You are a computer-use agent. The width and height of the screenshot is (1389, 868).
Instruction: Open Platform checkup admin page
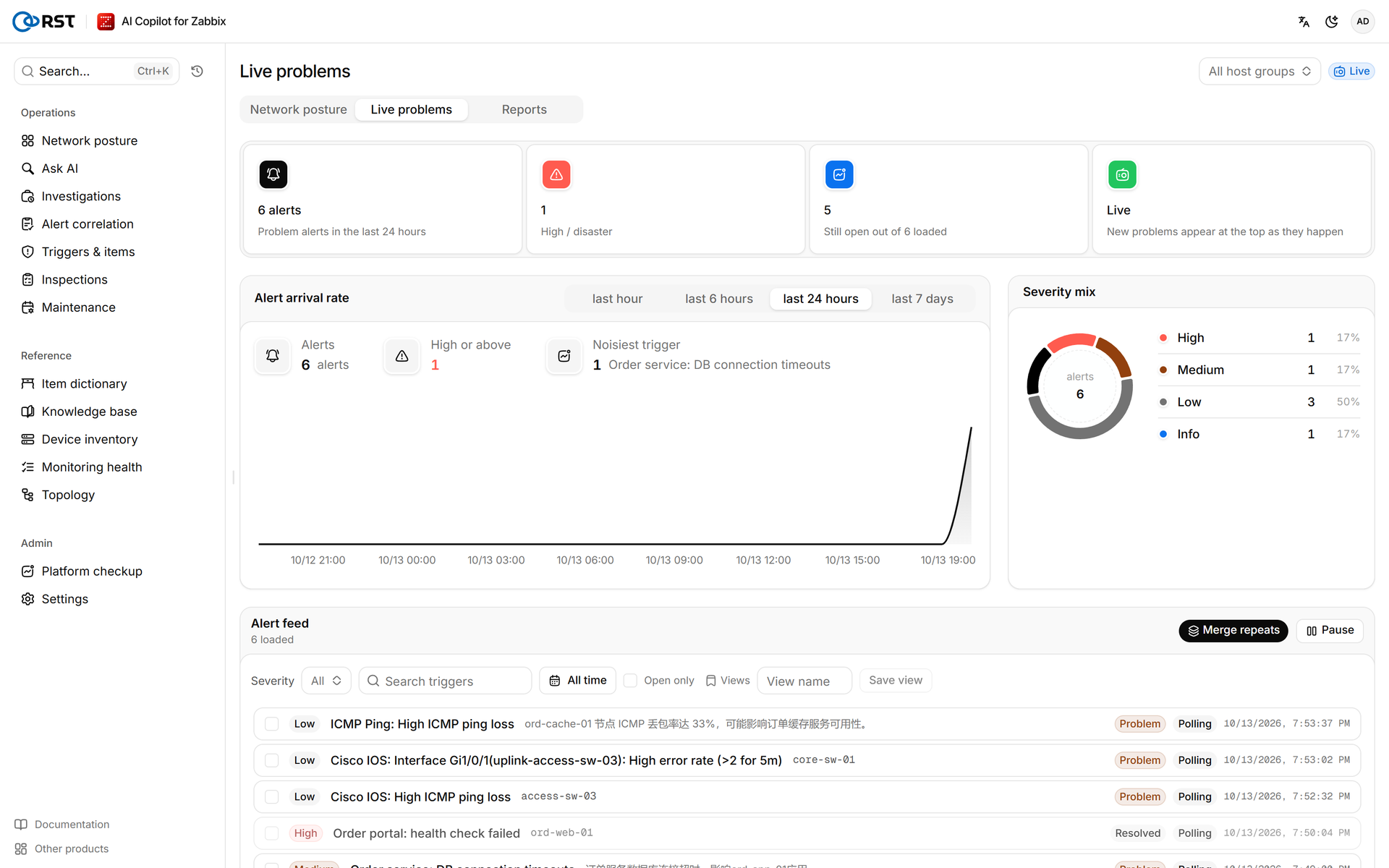[92, 571]
